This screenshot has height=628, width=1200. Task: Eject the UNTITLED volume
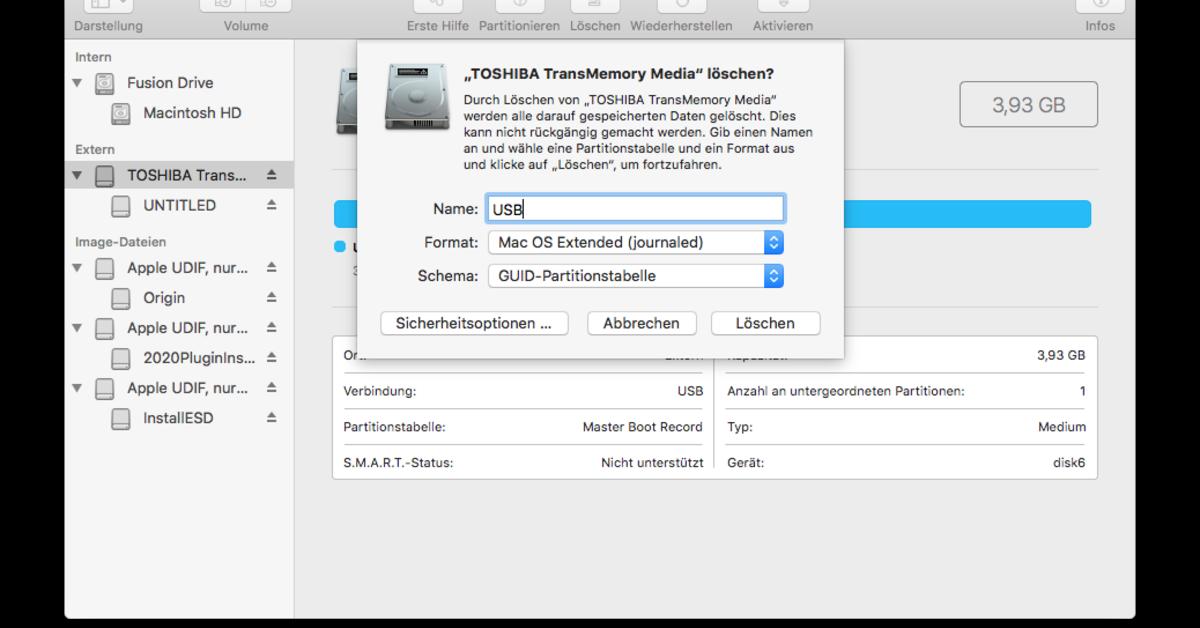tap(271, 205)
